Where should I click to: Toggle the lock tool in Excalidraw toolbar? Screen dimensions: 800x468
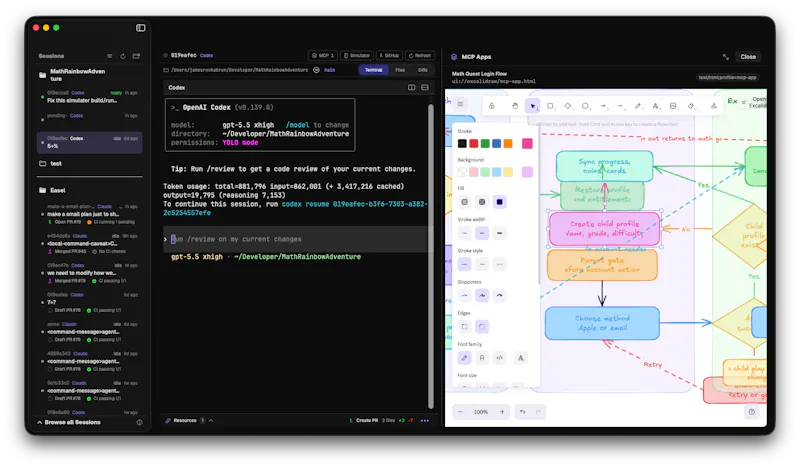tap(491, 106)
